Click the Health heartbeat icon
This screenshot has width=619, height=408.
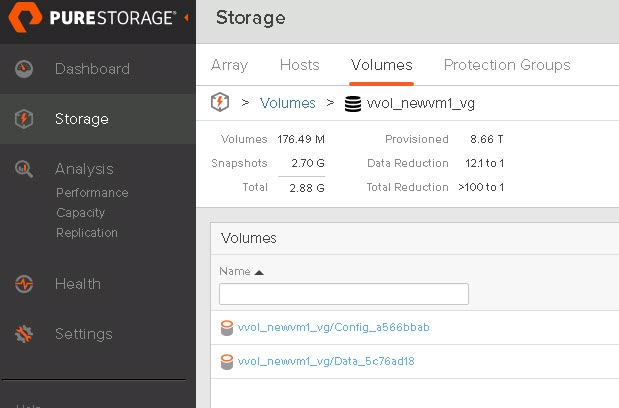[x=24, y=284]
